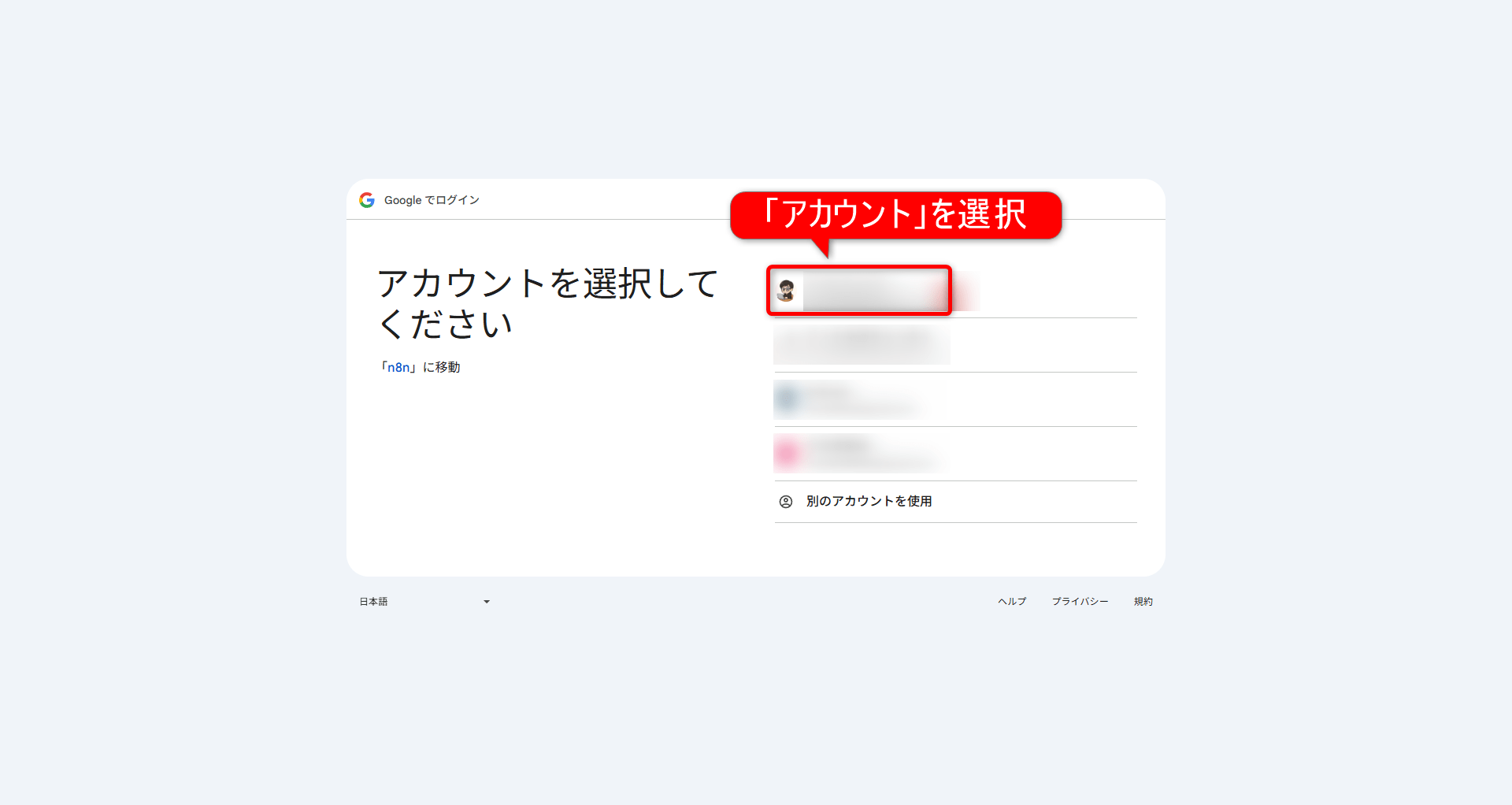Click the pink avatar of the fourth account
This screenshot has height=805, width=1512.
tap(787, 454)
